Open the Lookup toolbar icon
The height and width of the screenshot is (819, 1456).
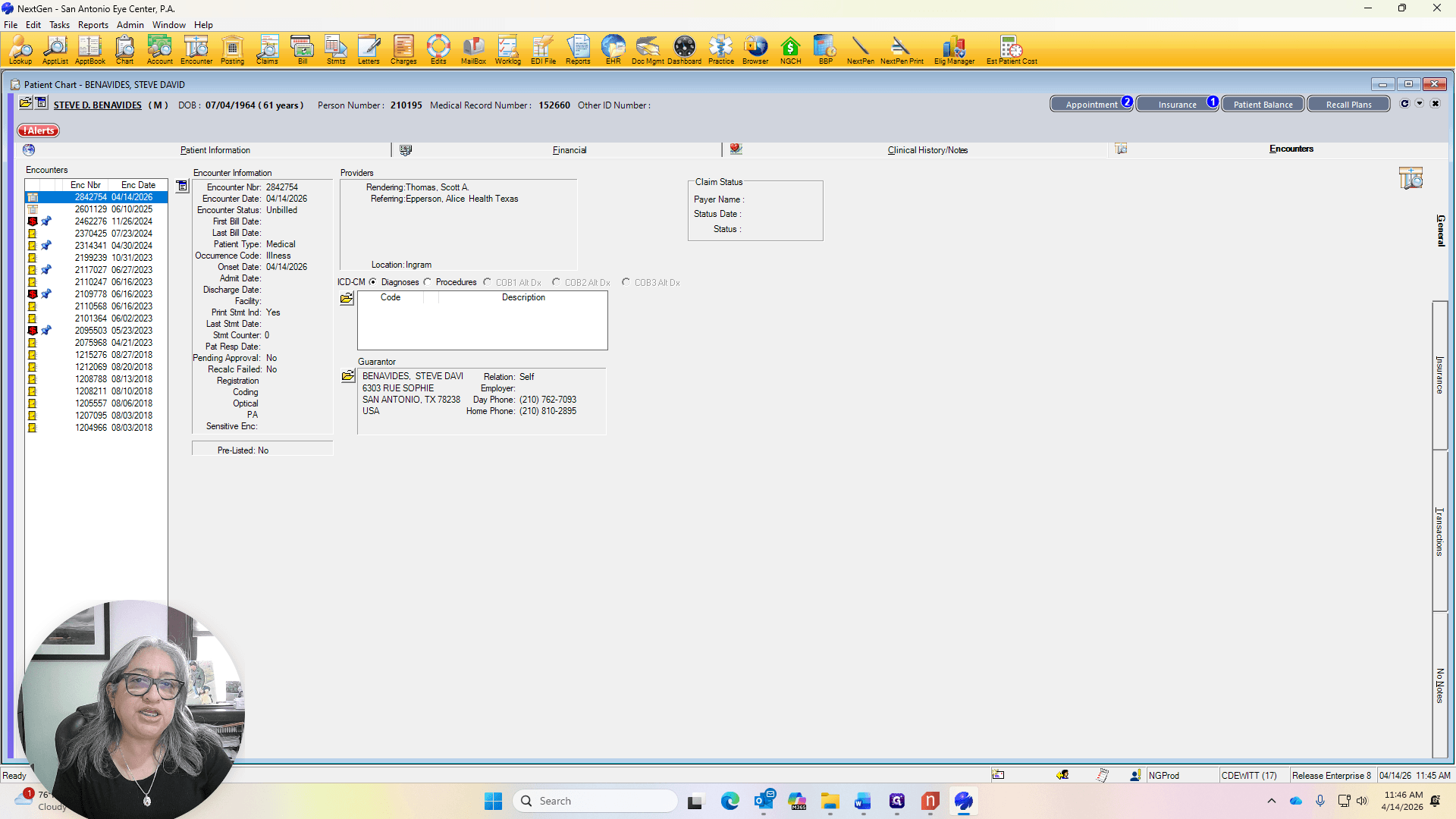tap(20, 49)
